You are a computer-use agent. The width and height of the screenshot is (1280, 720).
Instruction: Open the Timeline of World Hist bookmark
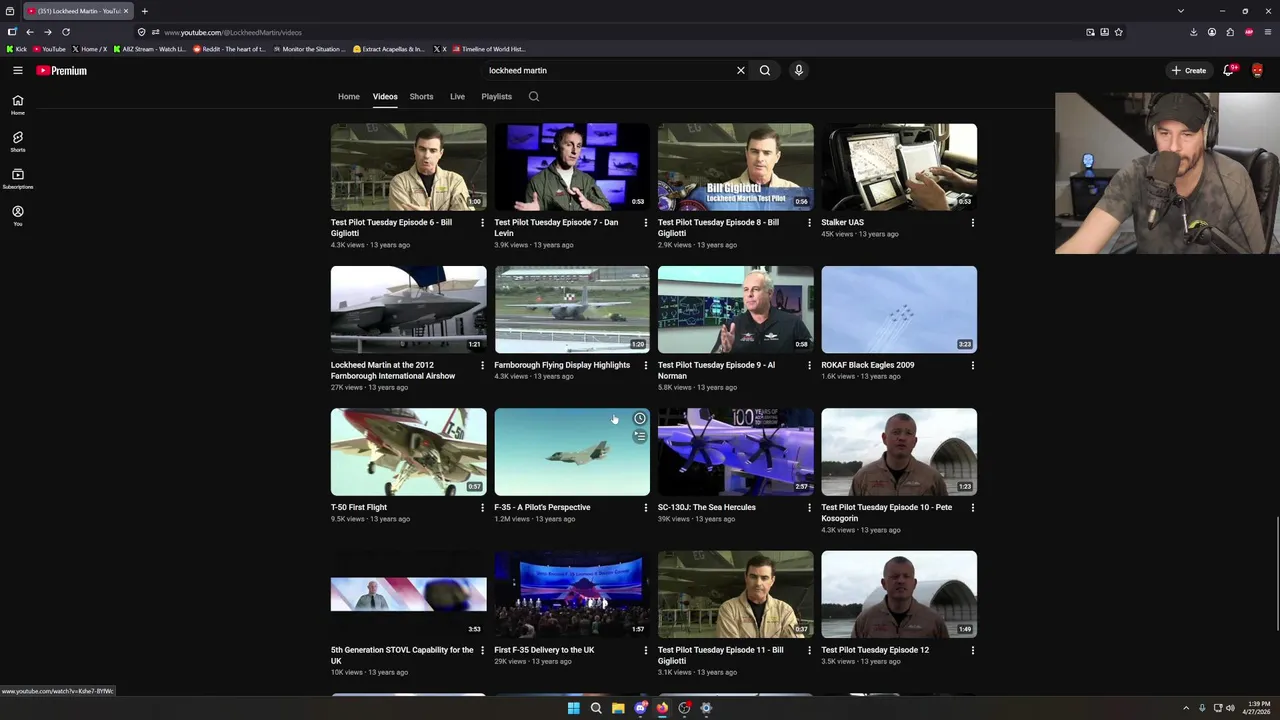[x=488, y=49]
